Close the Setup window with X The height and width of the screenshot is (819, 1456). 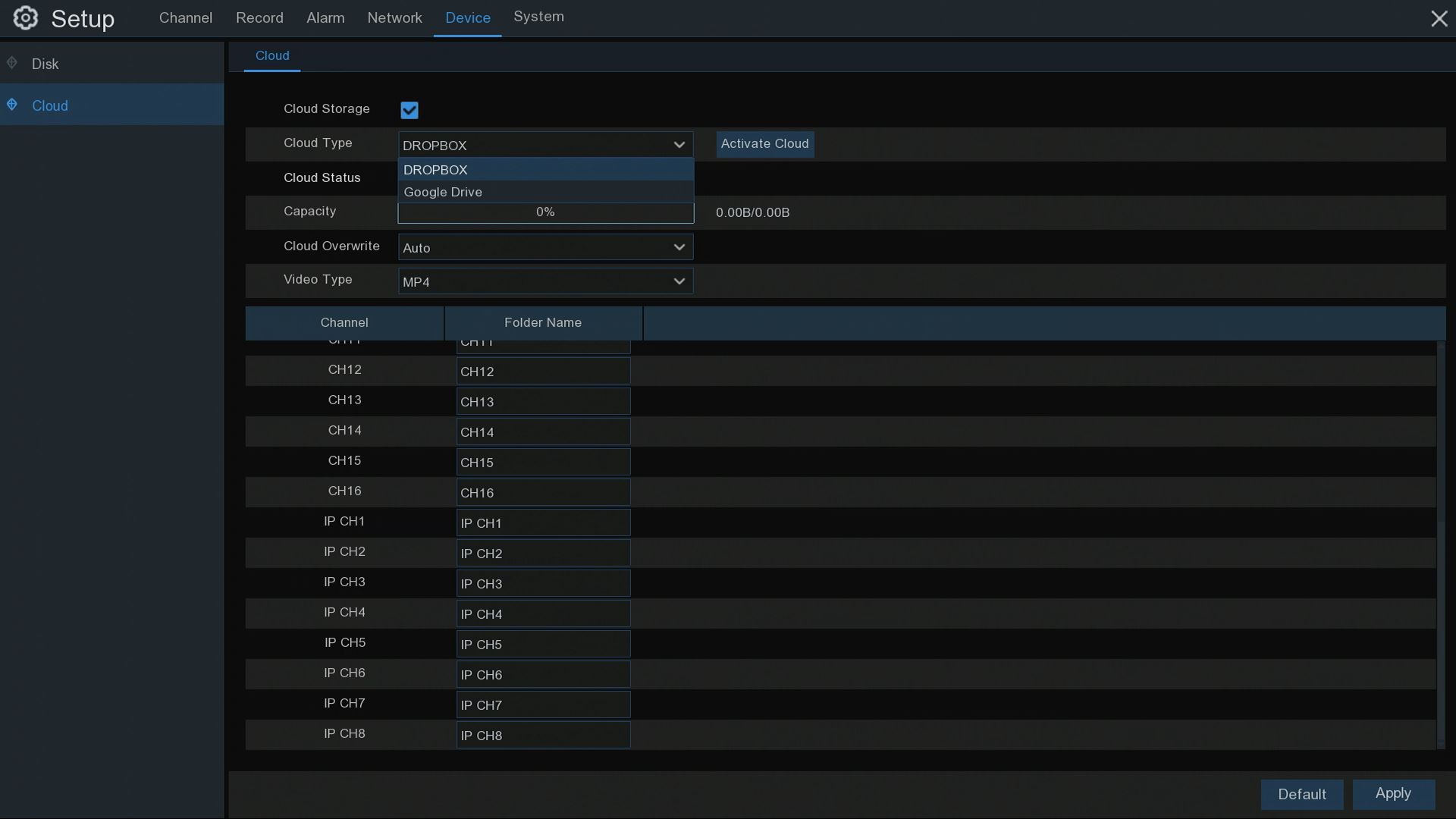1439,18
